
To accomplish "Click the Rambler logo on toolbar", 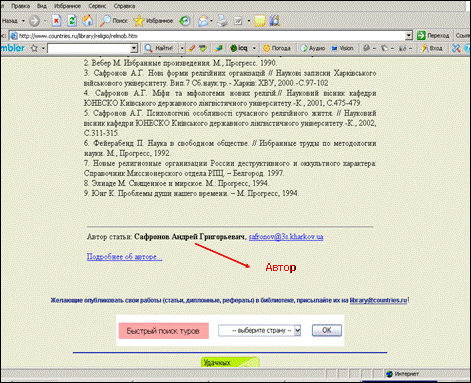I will pos(12,48).
